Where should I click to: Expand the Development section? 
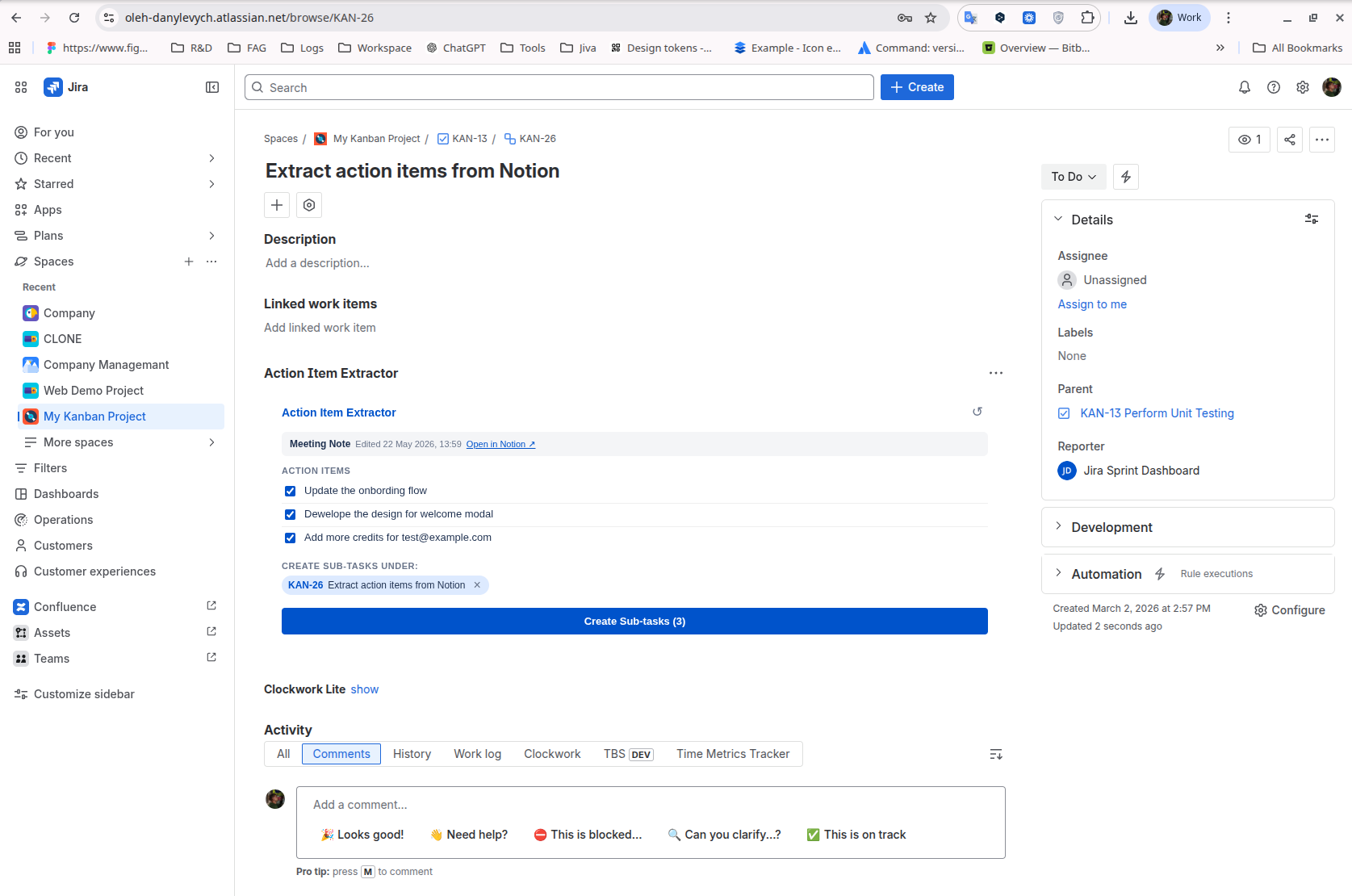pyautogui.click(x=1058, y=526)
